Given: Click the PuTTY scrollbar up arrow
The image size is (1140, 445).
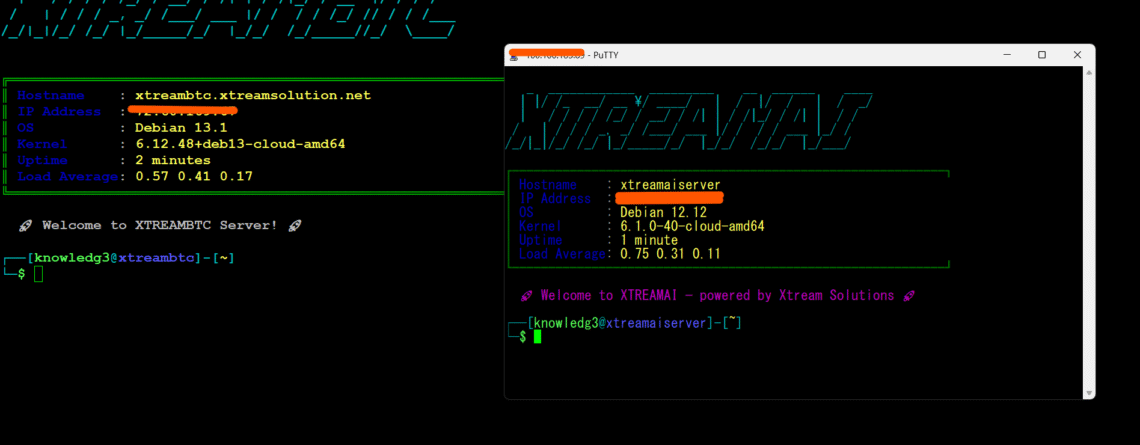Looking at the screenshot, I should [1087, 73].
